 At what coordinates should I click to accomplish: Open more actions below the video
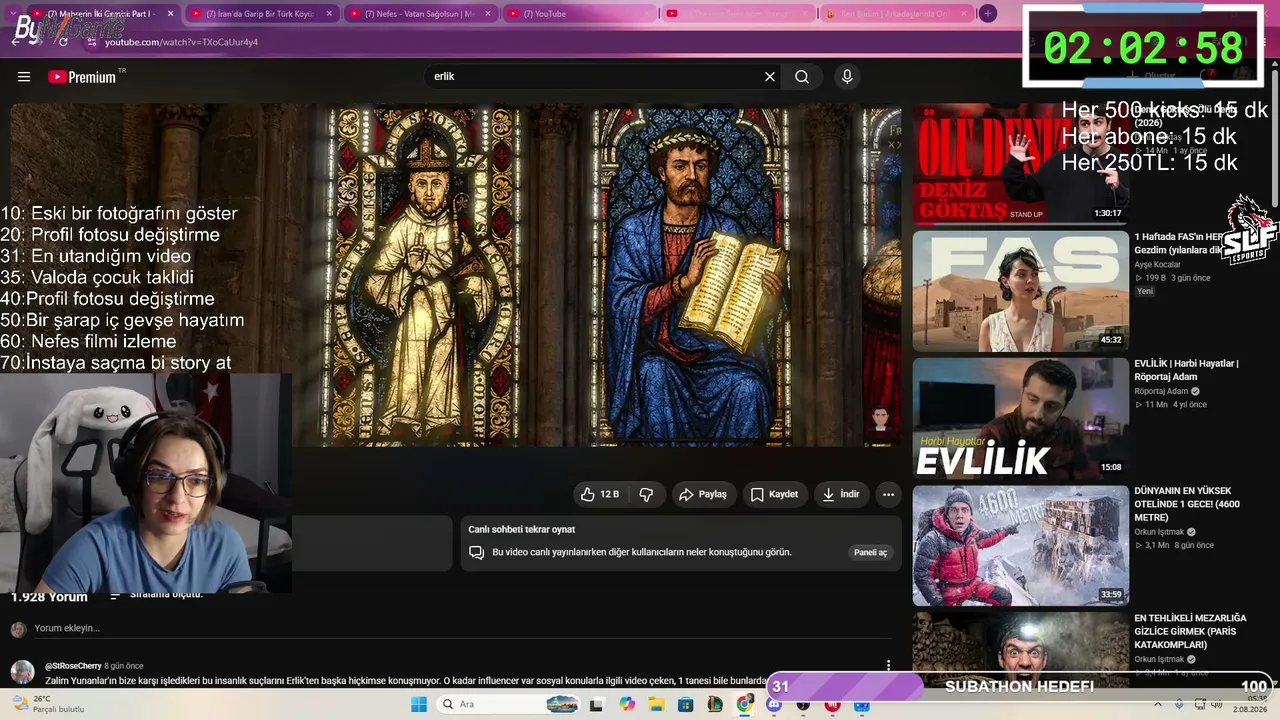point(888,494)
